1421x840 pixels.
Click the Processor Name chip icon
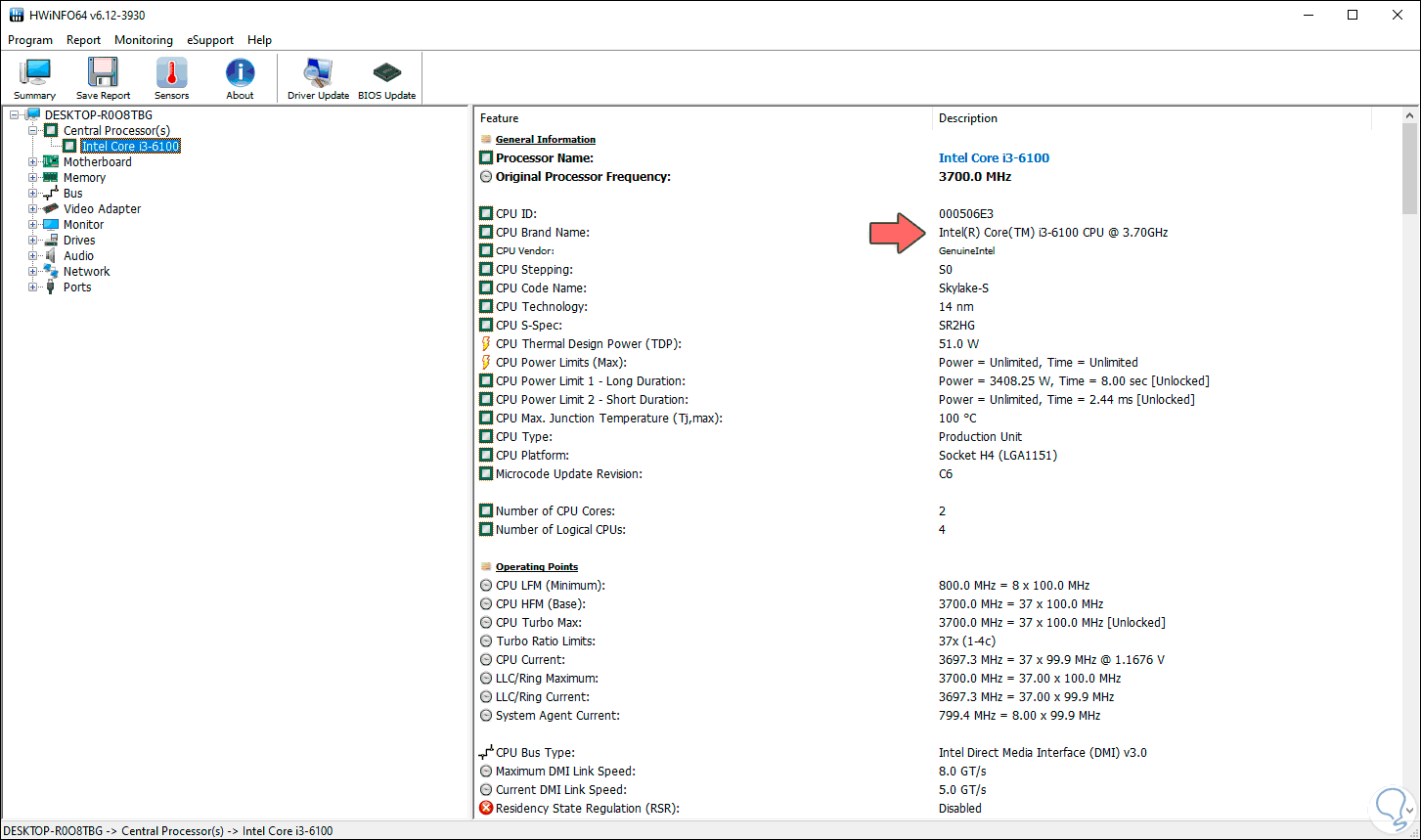point(486,158)
